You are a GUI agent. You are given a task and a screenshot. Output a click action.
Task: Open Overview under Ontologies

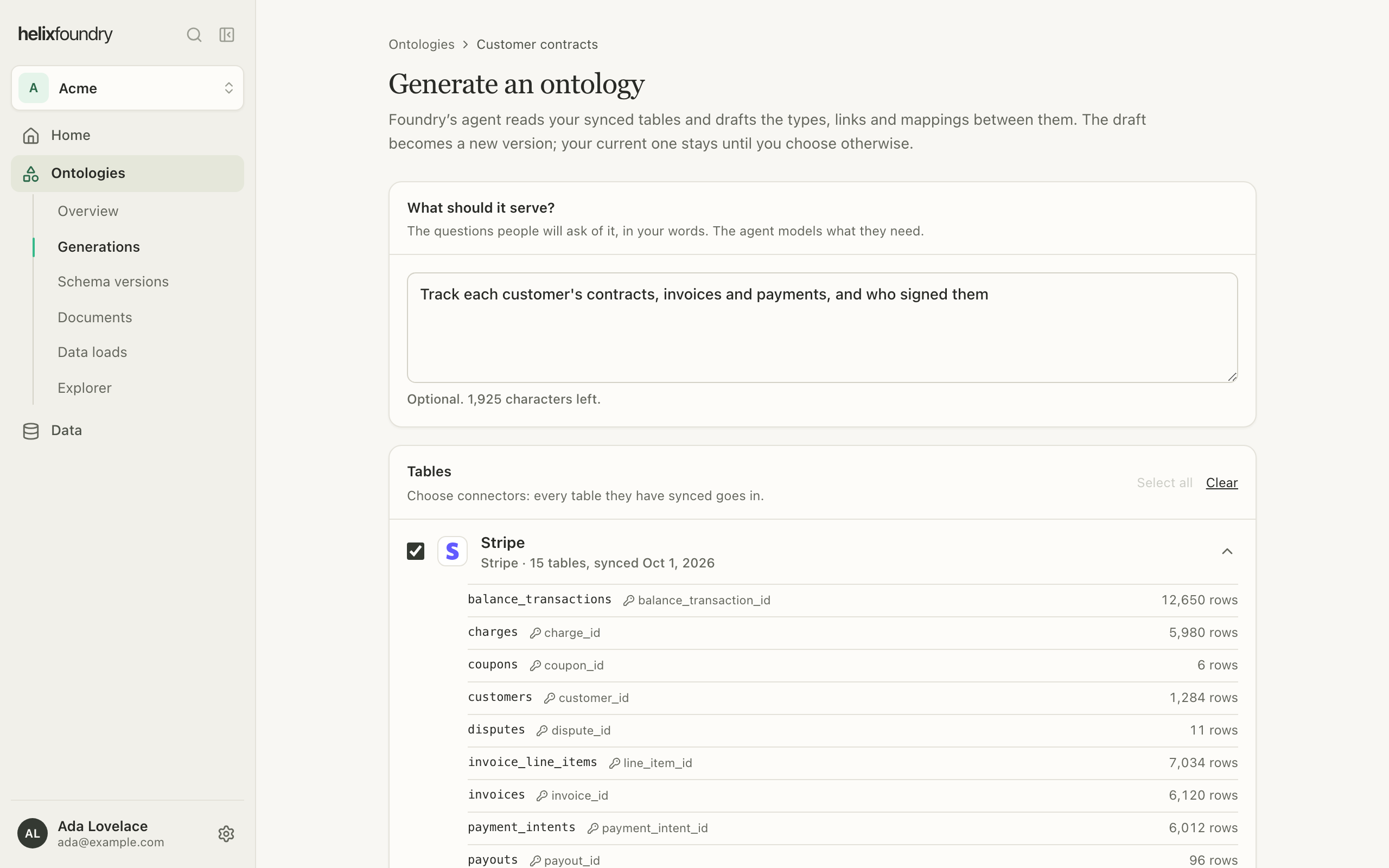pyautogui.click(x=88, y=210)
